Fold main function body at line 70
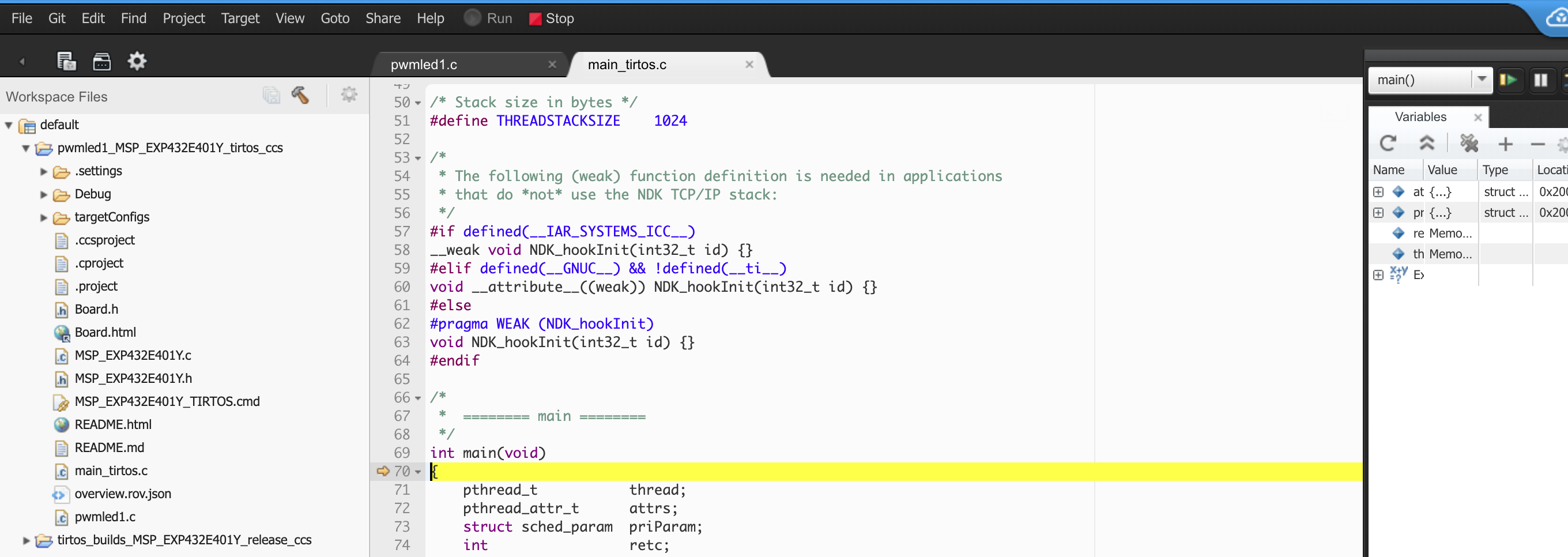 click(418, 472)
